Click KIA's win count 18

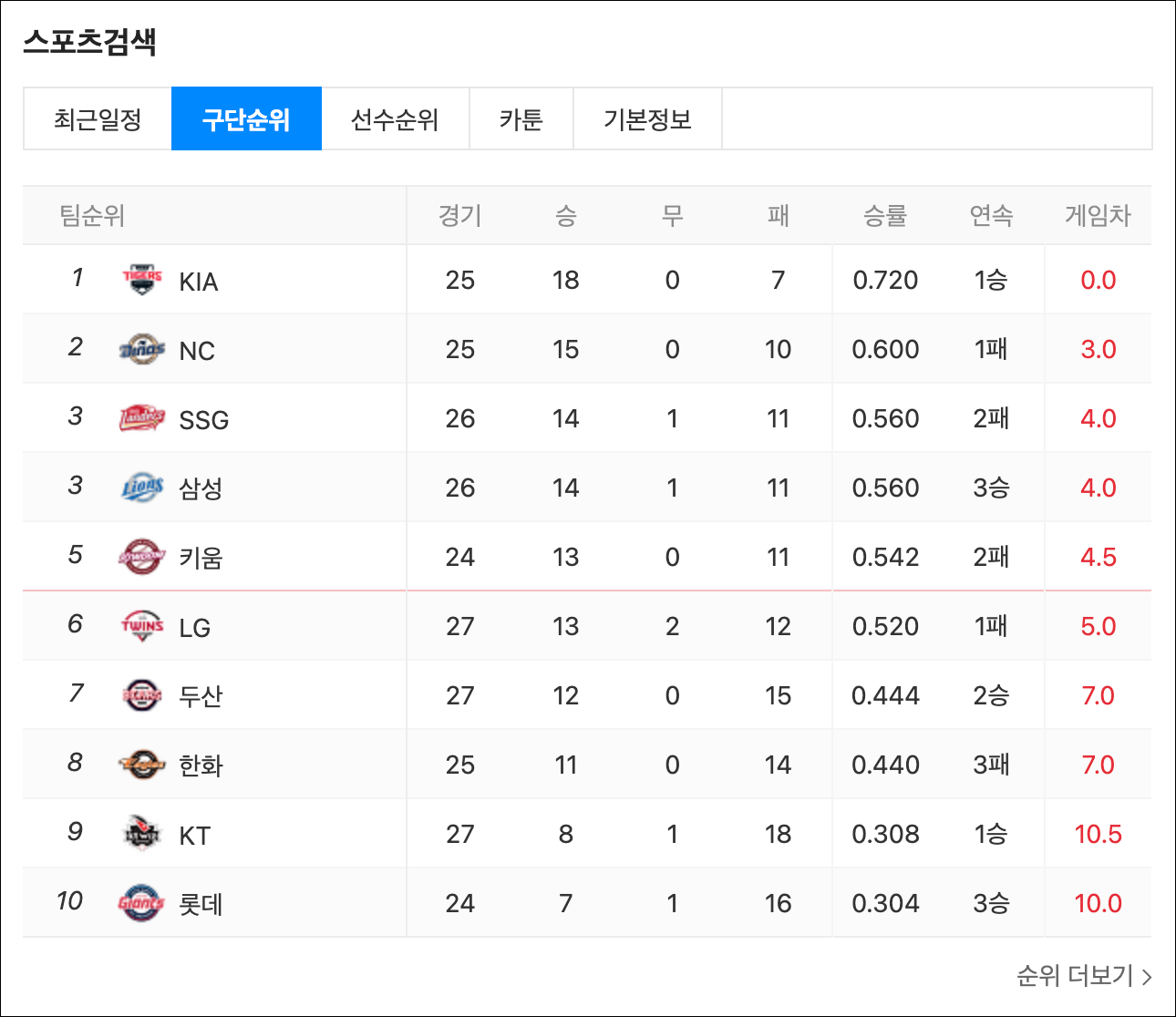point(566,280)
